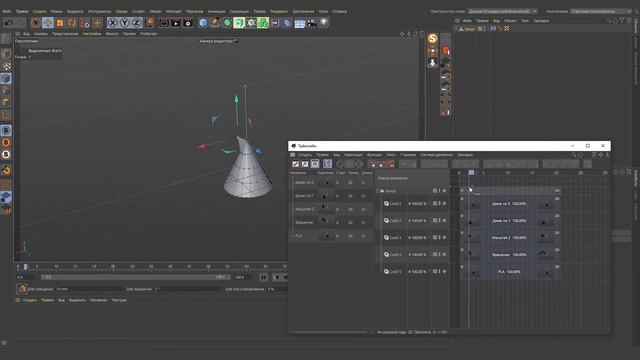Toggle the Z axis lock

(137, 23)
